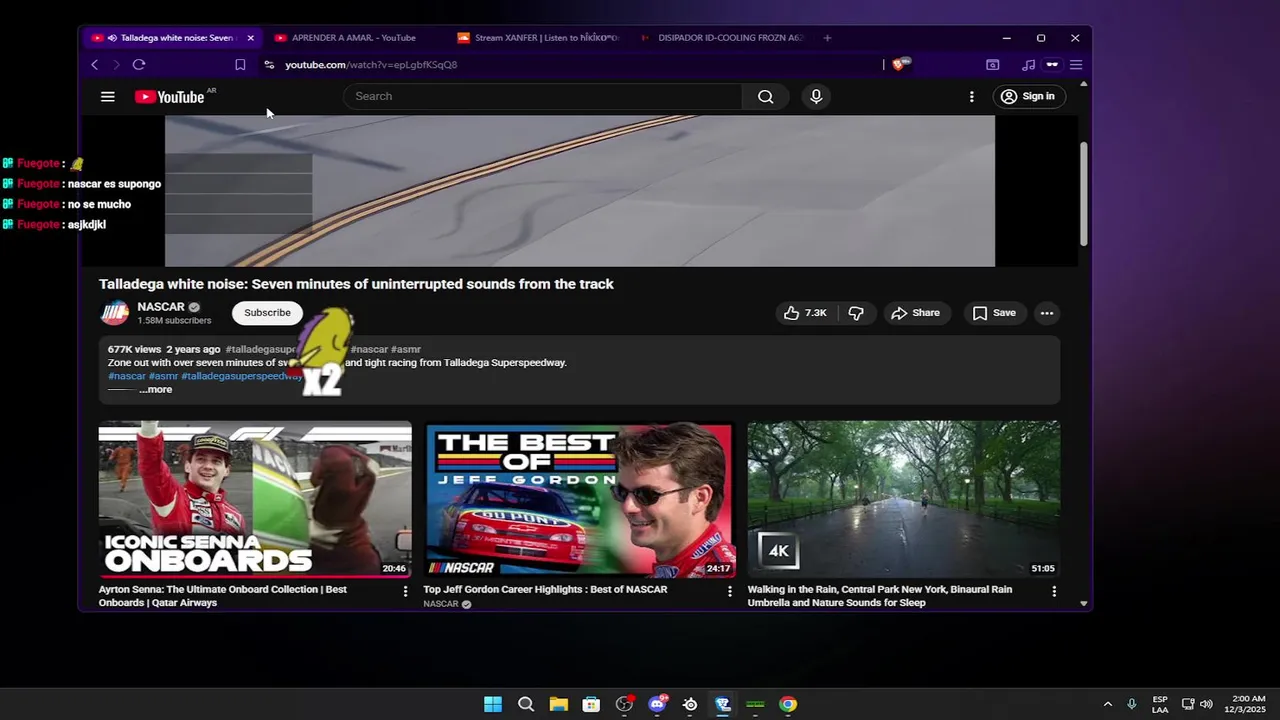The height and width of the screenshot is (720, 1280).
Task: Open Top Jeff Gordon Career Highlights title
Action: pyautogui.click(x=545, y=590)
